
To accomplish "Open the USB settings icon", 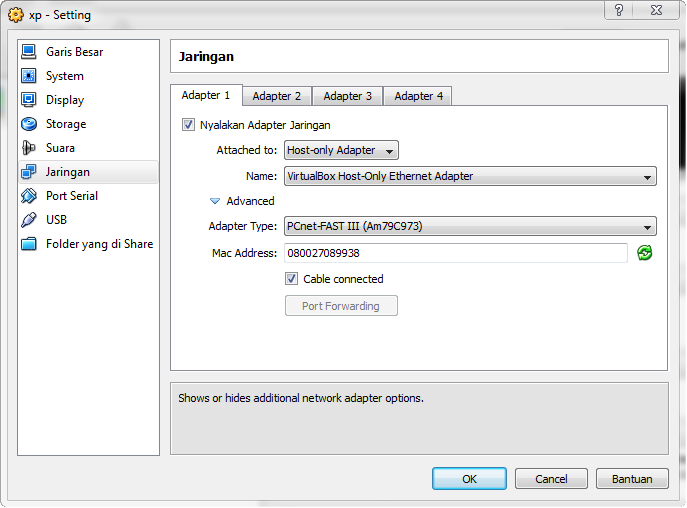I will pos(28,220).
